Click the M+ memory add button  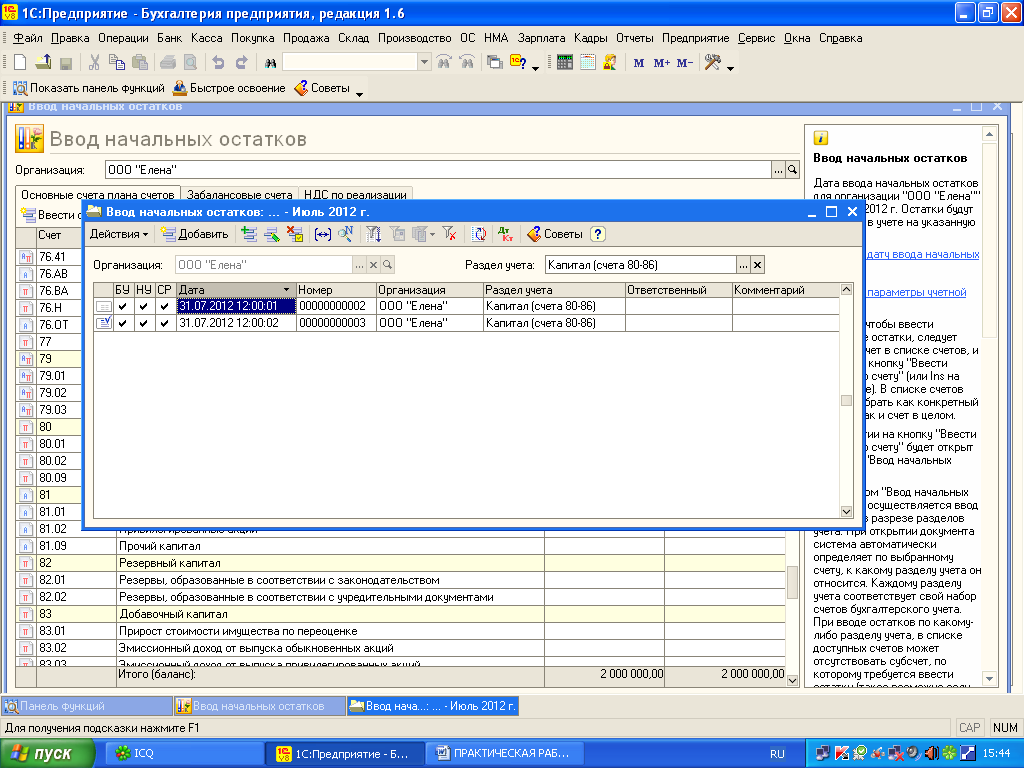[662, 63]
